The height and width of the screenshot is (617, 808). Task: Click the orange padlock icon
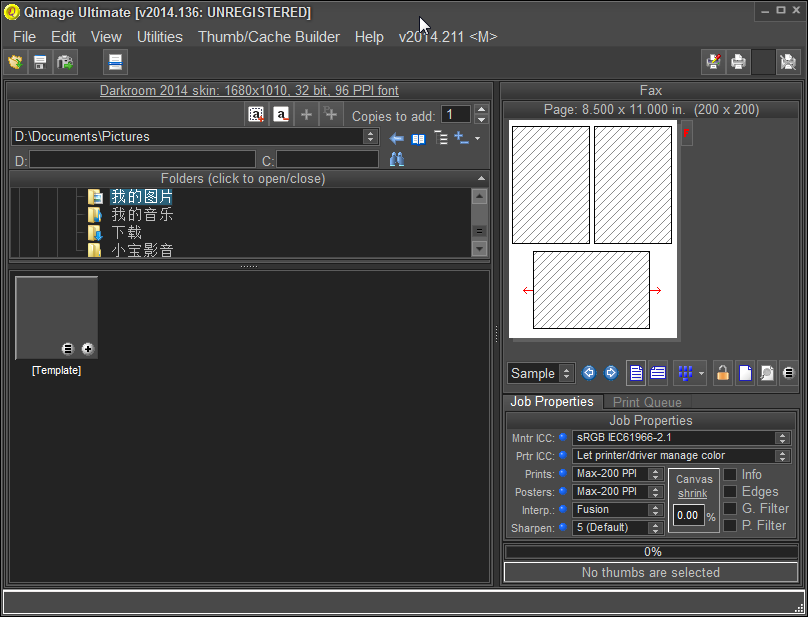click(x=722, y=373)
